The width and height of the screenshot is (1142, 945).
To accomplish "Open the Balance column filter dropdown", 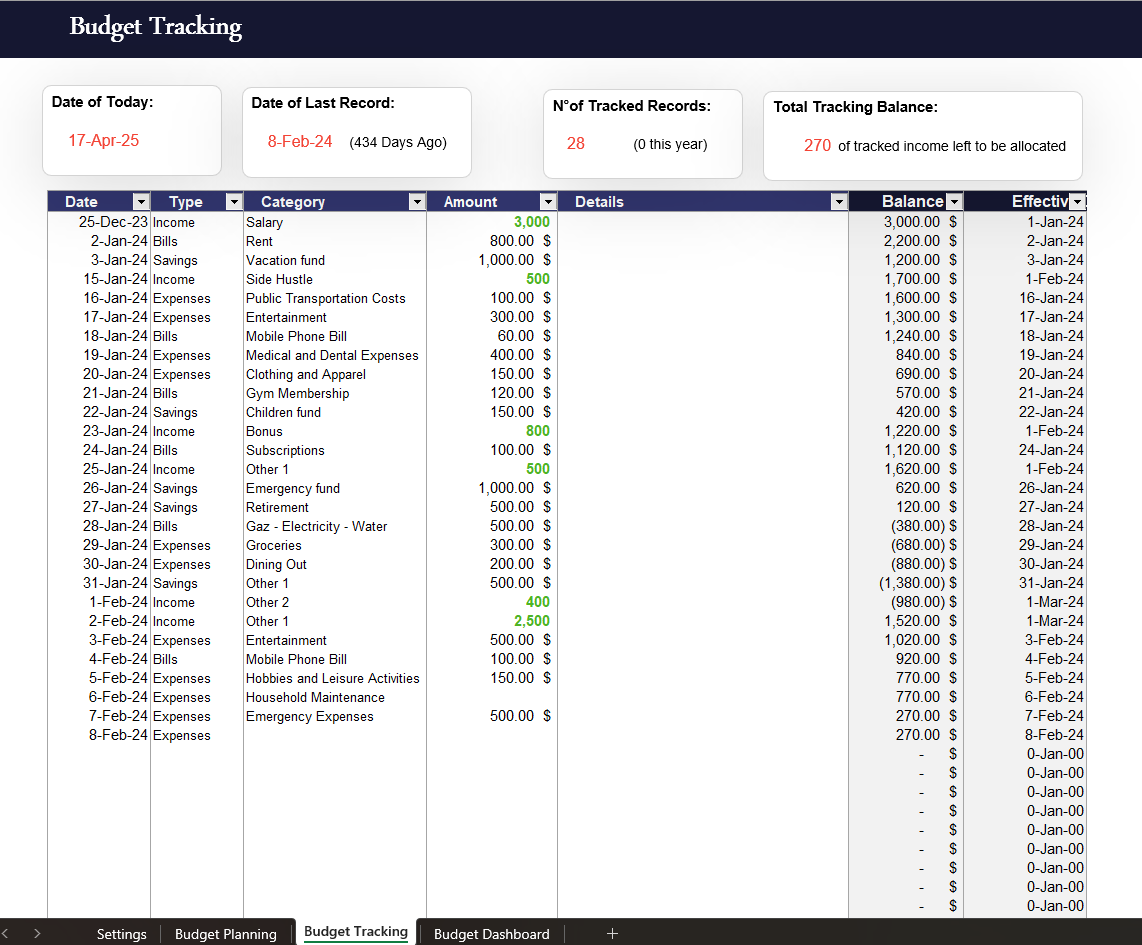I will 953,201.
